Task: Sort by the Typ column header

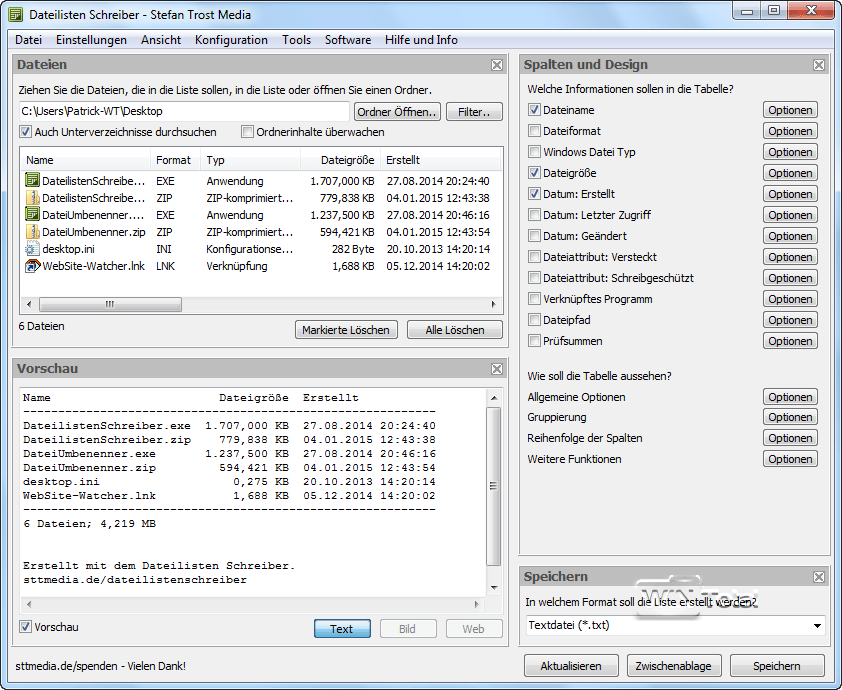Action: [x=250, y=160]
